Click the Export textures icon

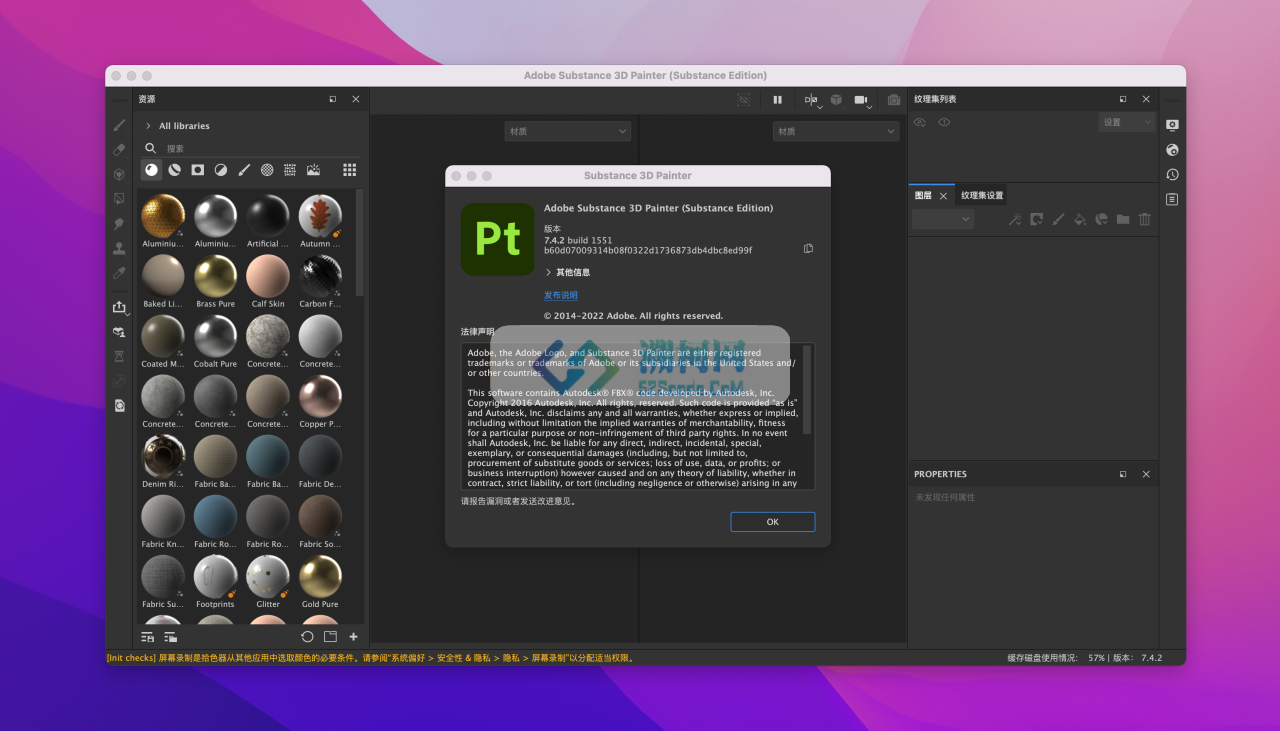click(119, 307)
